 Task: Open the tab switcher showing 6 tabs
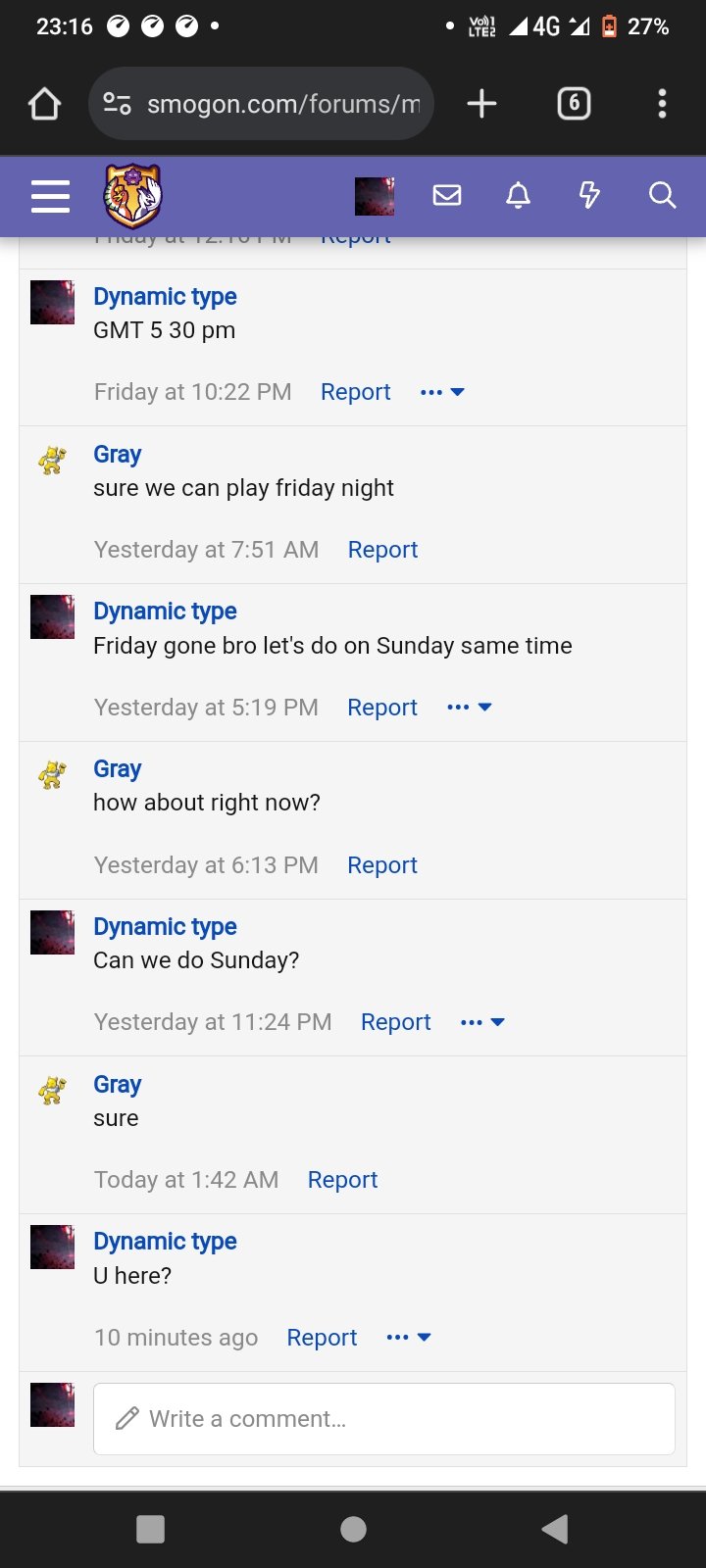(x=574, y=104)
